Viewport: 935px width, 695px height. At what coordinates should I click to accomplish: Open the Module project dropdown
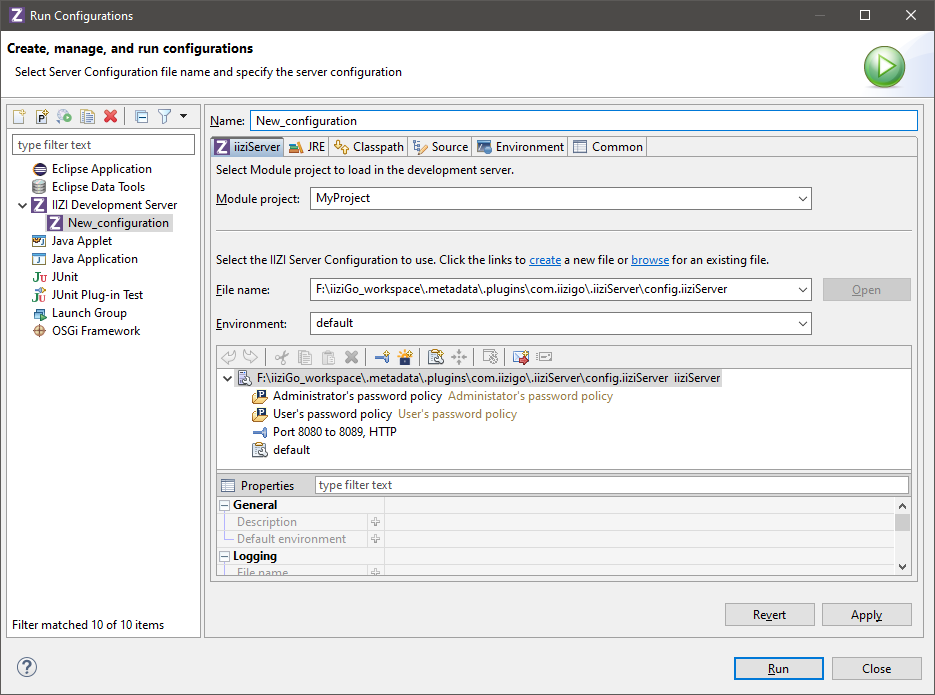pos(802,199)
